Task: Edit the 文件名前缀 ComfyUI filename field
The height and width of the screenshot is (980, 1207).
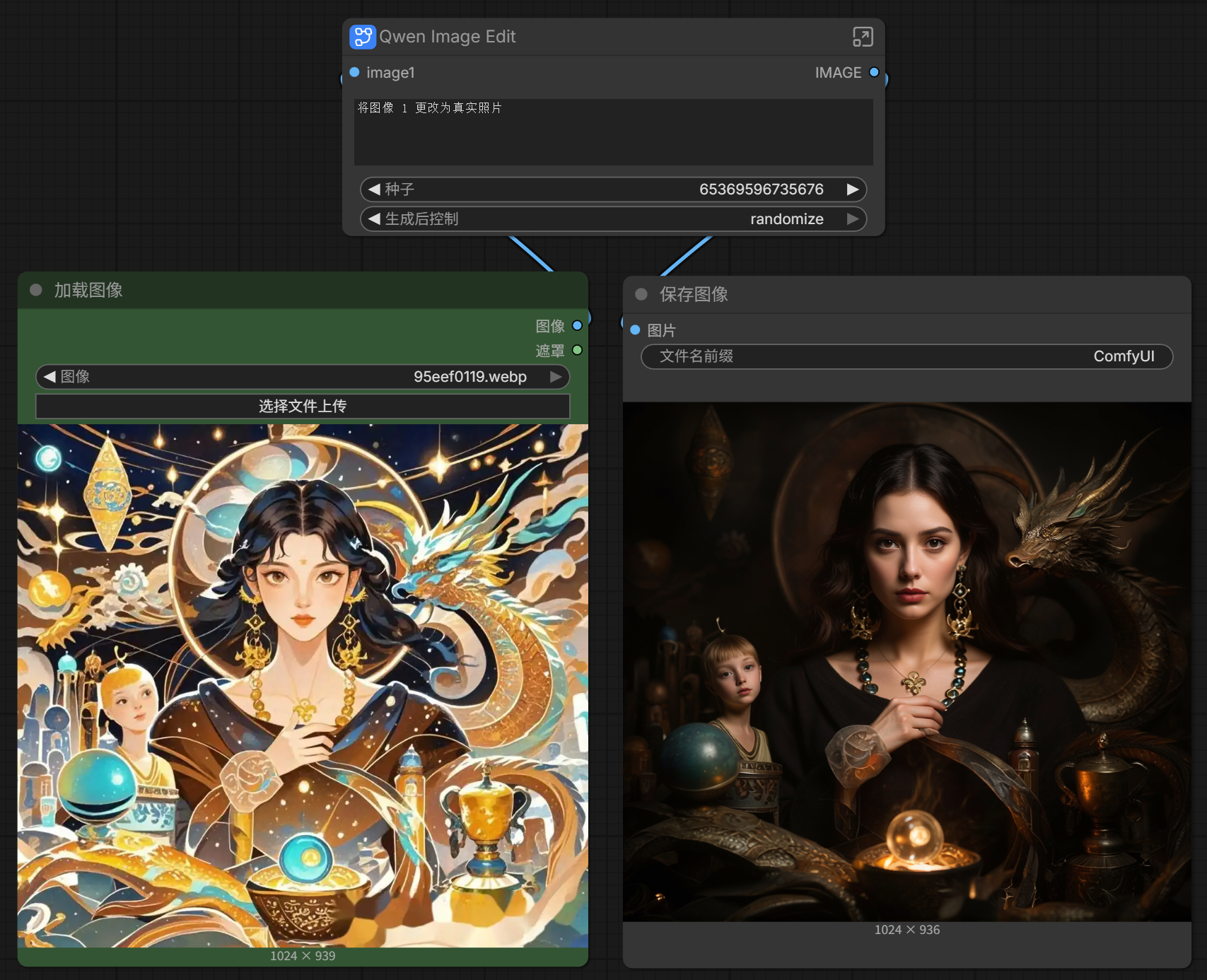Action: coord(906,356)
